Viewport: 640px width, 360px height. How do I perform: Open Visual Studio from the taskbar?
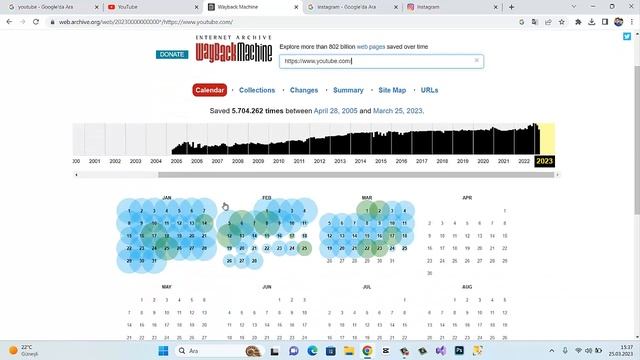click(441, 351)
